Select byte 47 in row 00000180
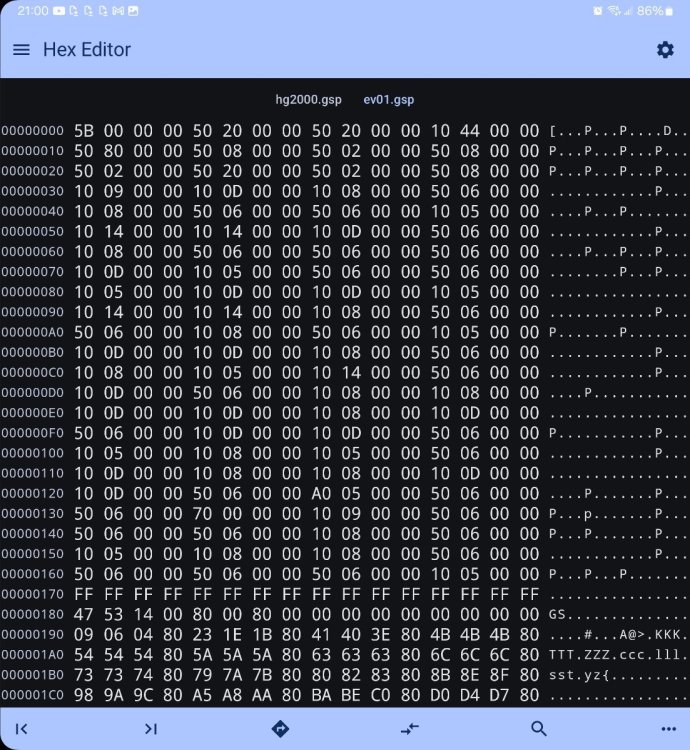This screenshot has height=750, width=690. click(x=84, y=614)
